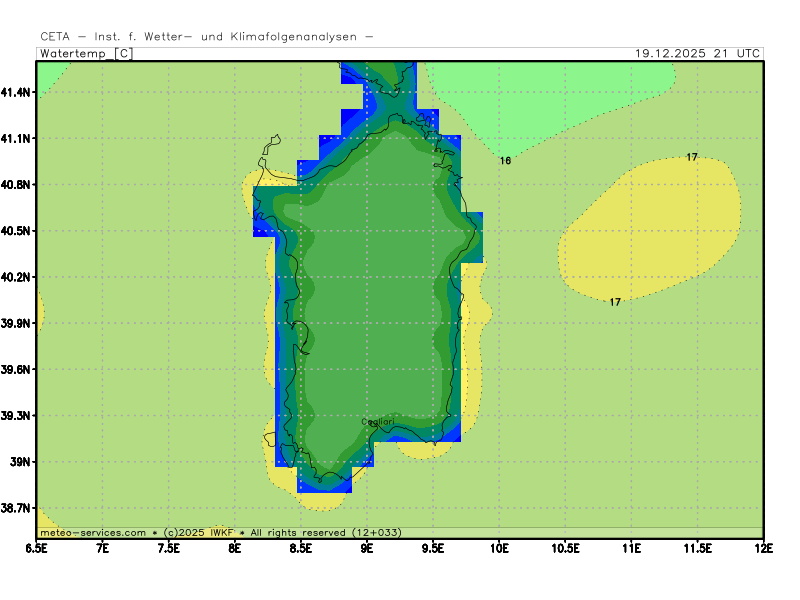Click the 19.12.2025 21 UTC timestamp

[698, 54]
